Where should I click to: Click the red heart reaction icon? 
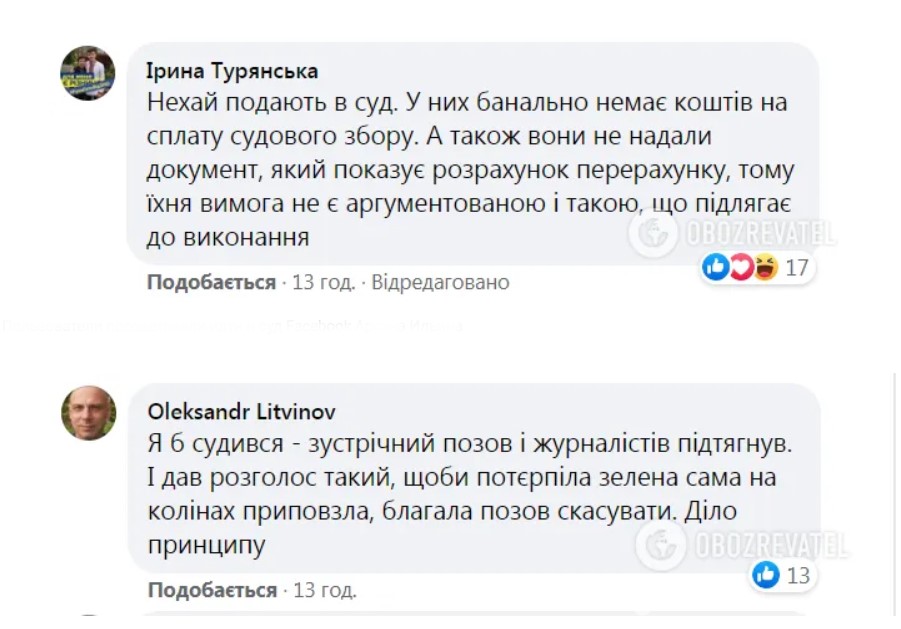tap(741, 267)
